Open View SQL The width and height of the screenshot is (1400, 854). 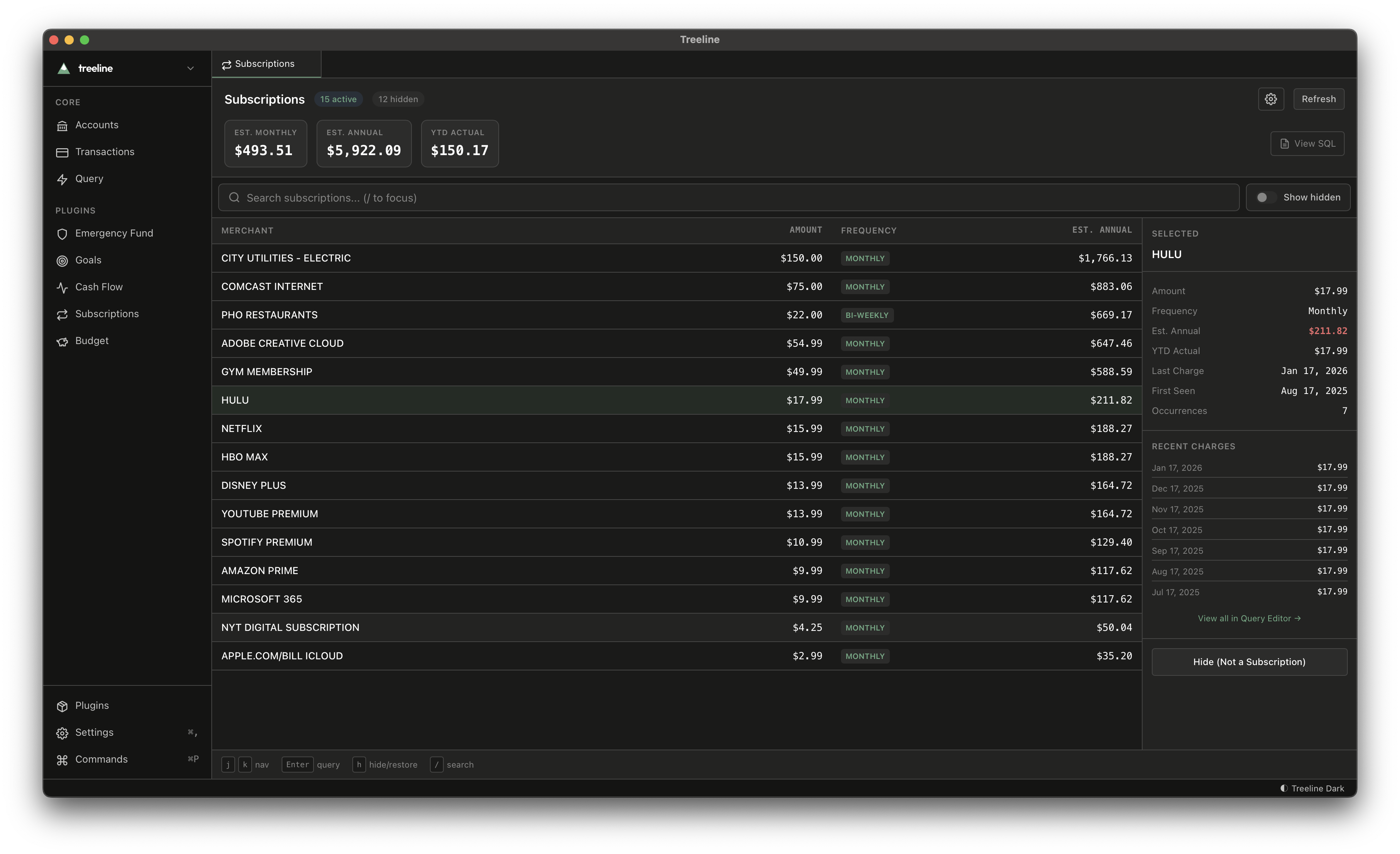[x=1307, y=143]
